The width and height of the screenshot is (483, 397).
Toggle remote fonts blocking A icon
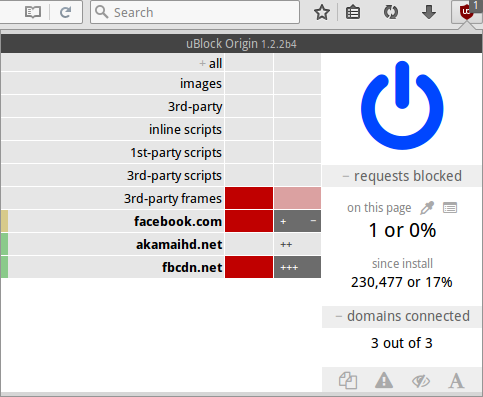[x=456, y=381]
